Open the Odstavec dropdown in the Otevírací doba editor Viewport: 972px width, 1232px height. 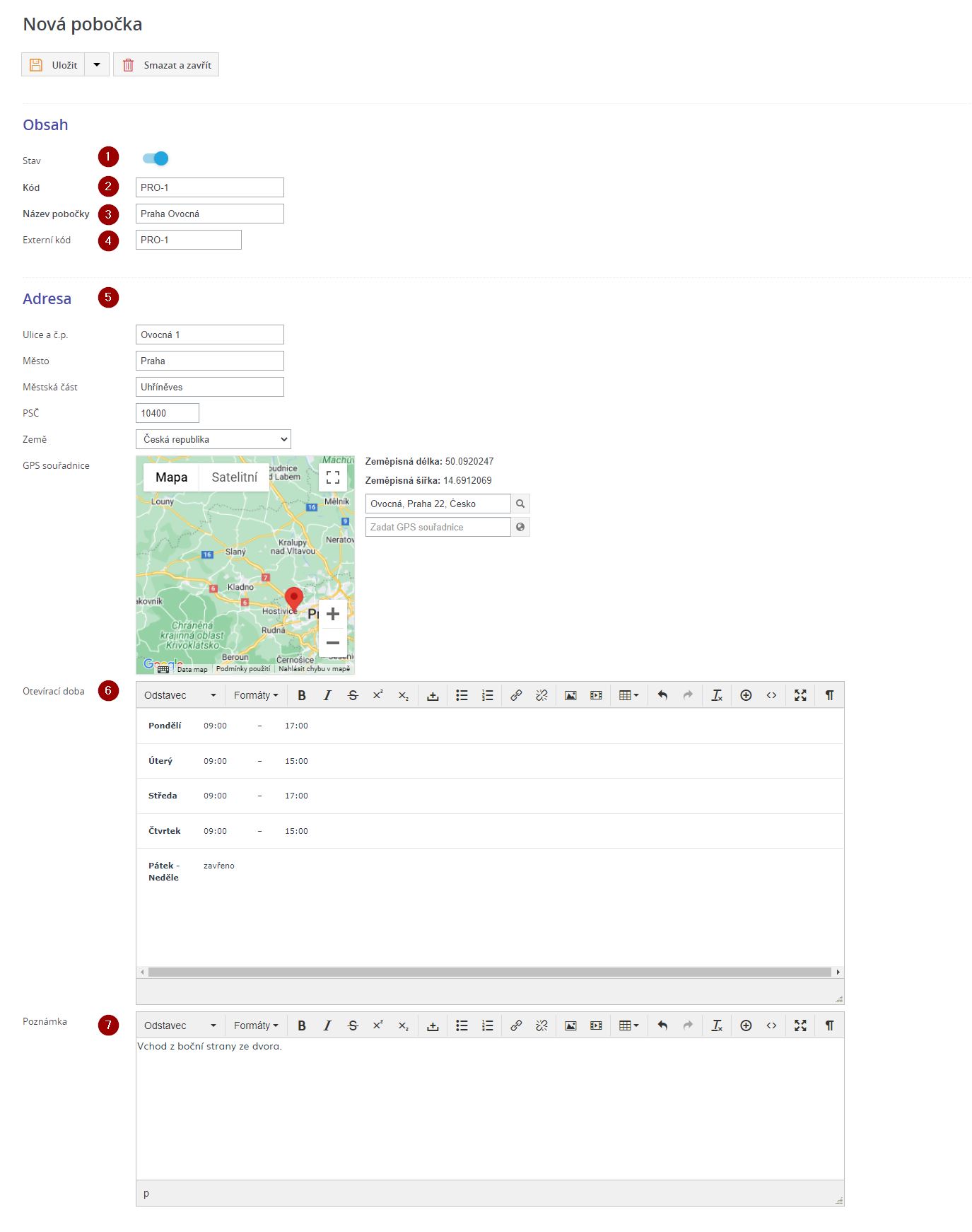click(180, 695)
